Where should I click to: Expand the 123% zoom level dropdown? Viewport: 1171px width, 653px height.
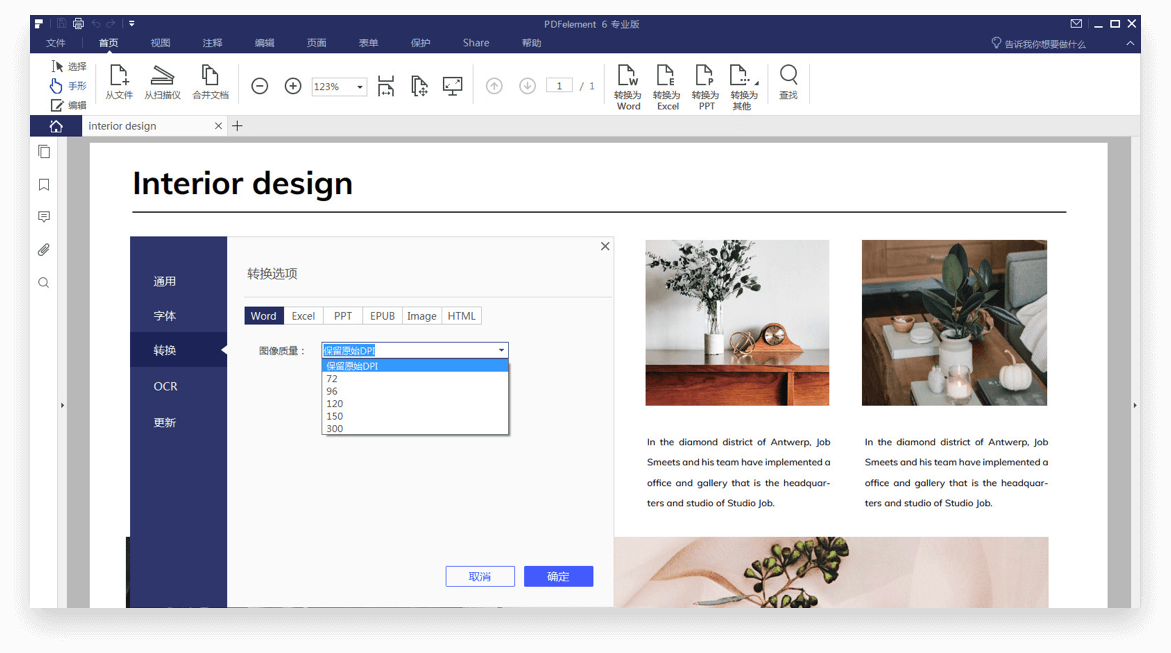pyautogui.click(x=360, y=87)
